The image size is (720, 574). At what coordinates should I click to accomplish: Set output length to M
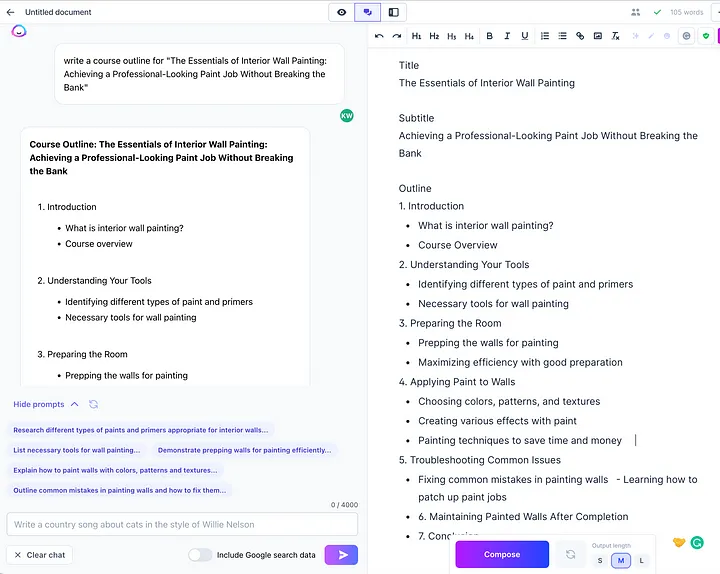(621, 561)
